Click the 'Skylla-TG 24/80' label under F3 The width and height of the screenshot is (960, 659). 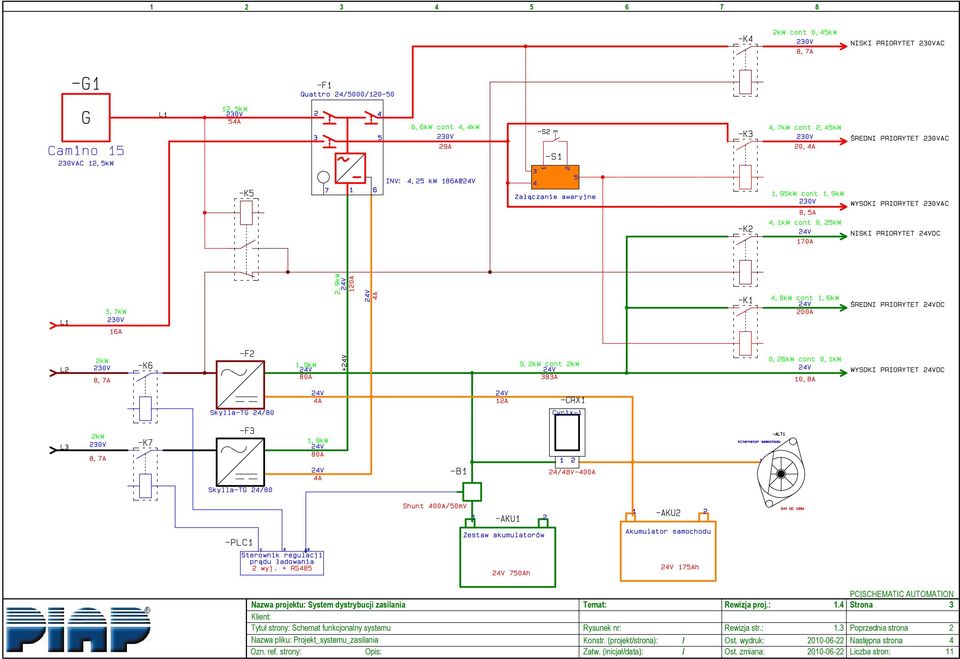240,490
